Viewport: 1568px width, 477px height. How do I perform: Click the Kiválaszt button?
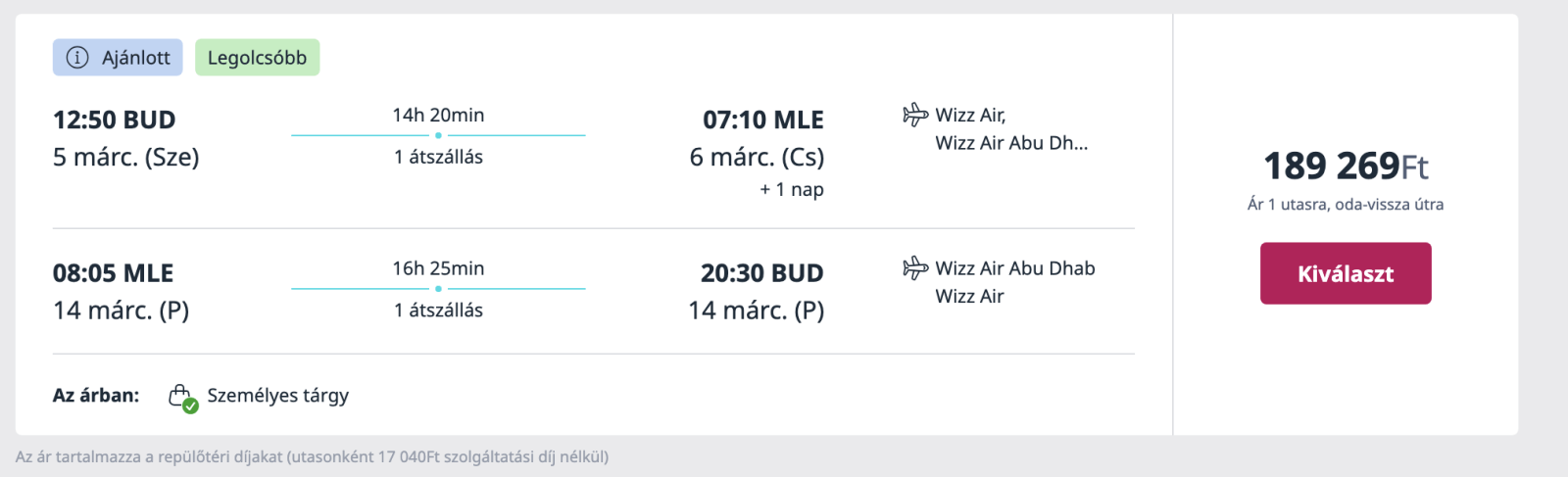[x=1346, y=273]
